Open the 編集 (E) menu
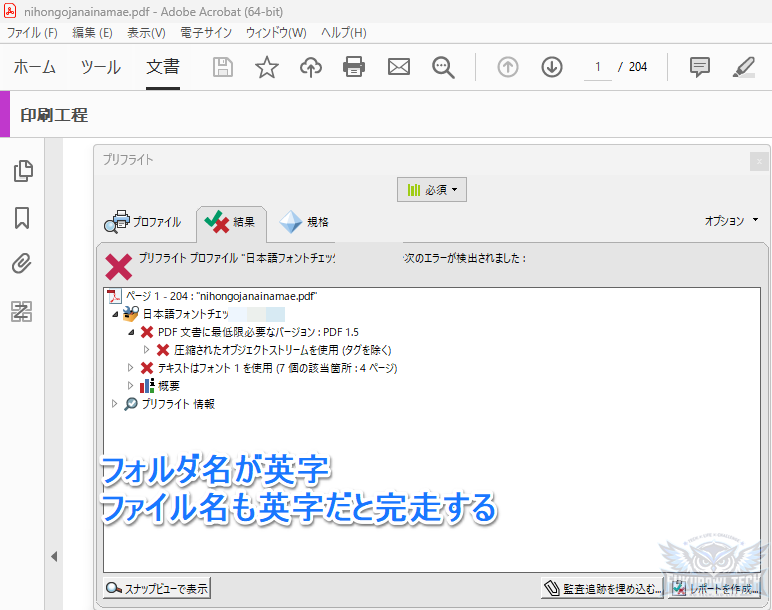The width and height of the screenshot is (772, 610). tap(92, 33)
